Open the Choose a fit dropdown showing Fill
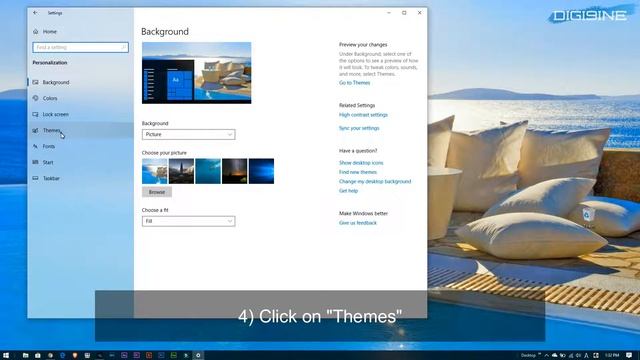640x360 pixels. click(x=189, y=221)
